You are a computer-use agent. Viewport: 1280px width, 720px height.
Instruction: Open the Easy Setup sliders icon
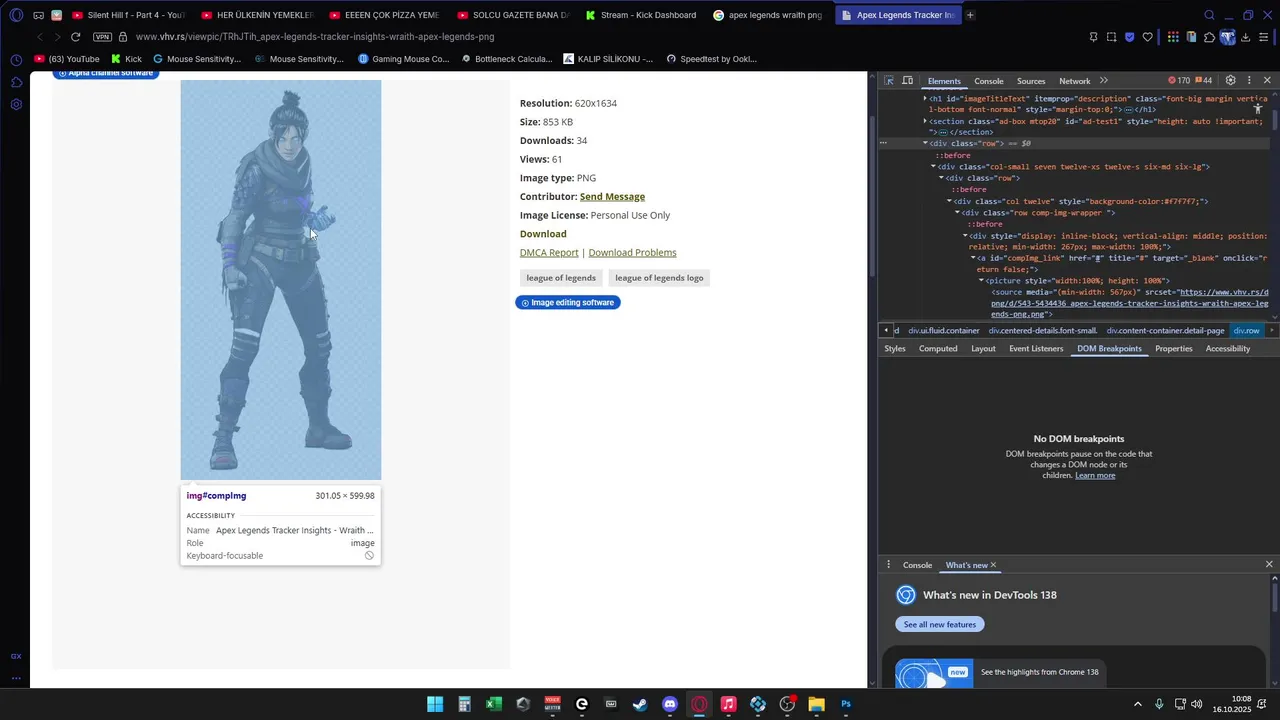click(1264, 37)
